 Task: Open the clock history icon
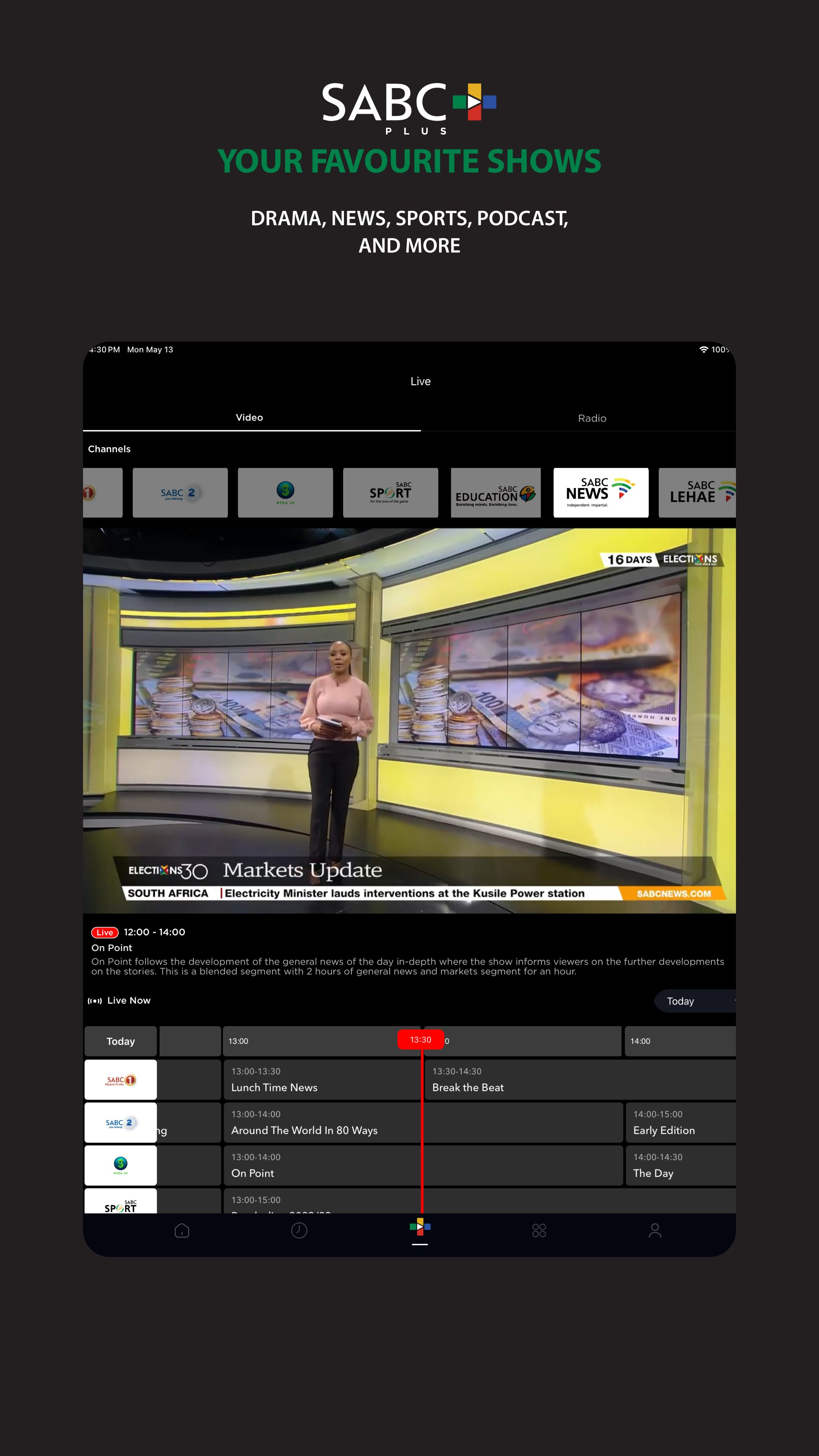click(x=299, y=1230)
